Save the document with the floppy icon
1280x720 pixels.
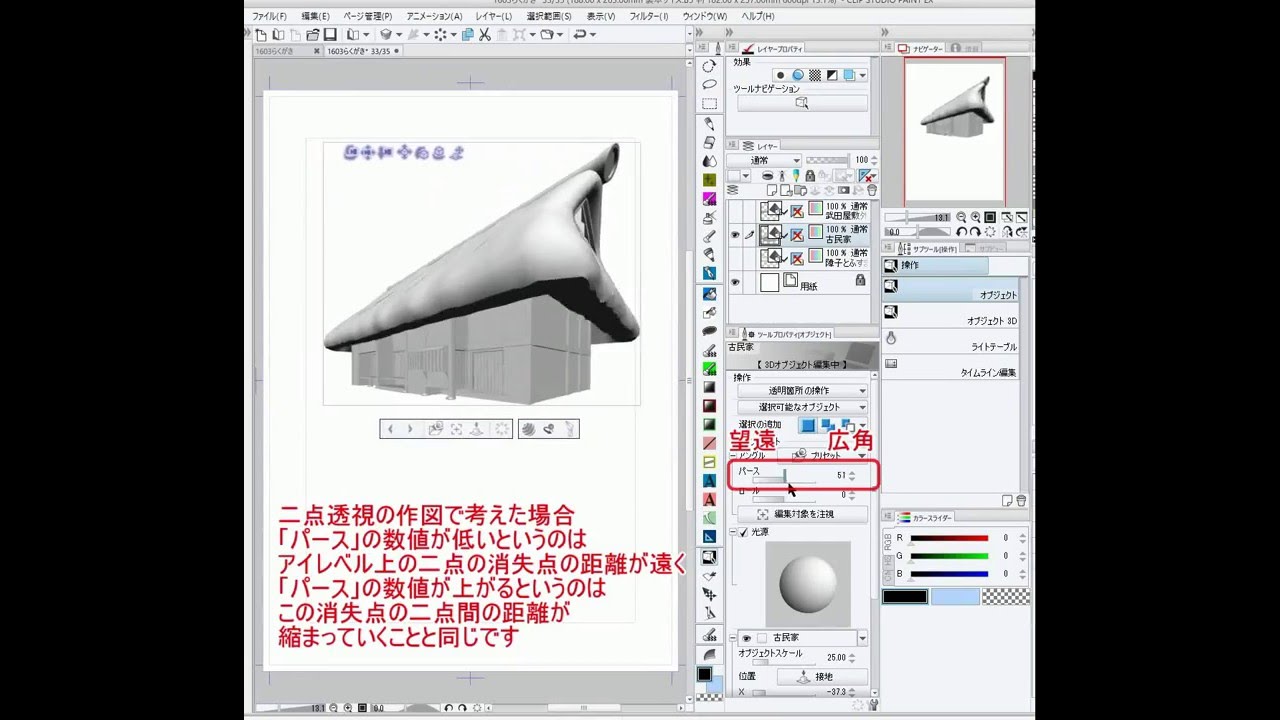pyautogui.click(x=330, y=35)
